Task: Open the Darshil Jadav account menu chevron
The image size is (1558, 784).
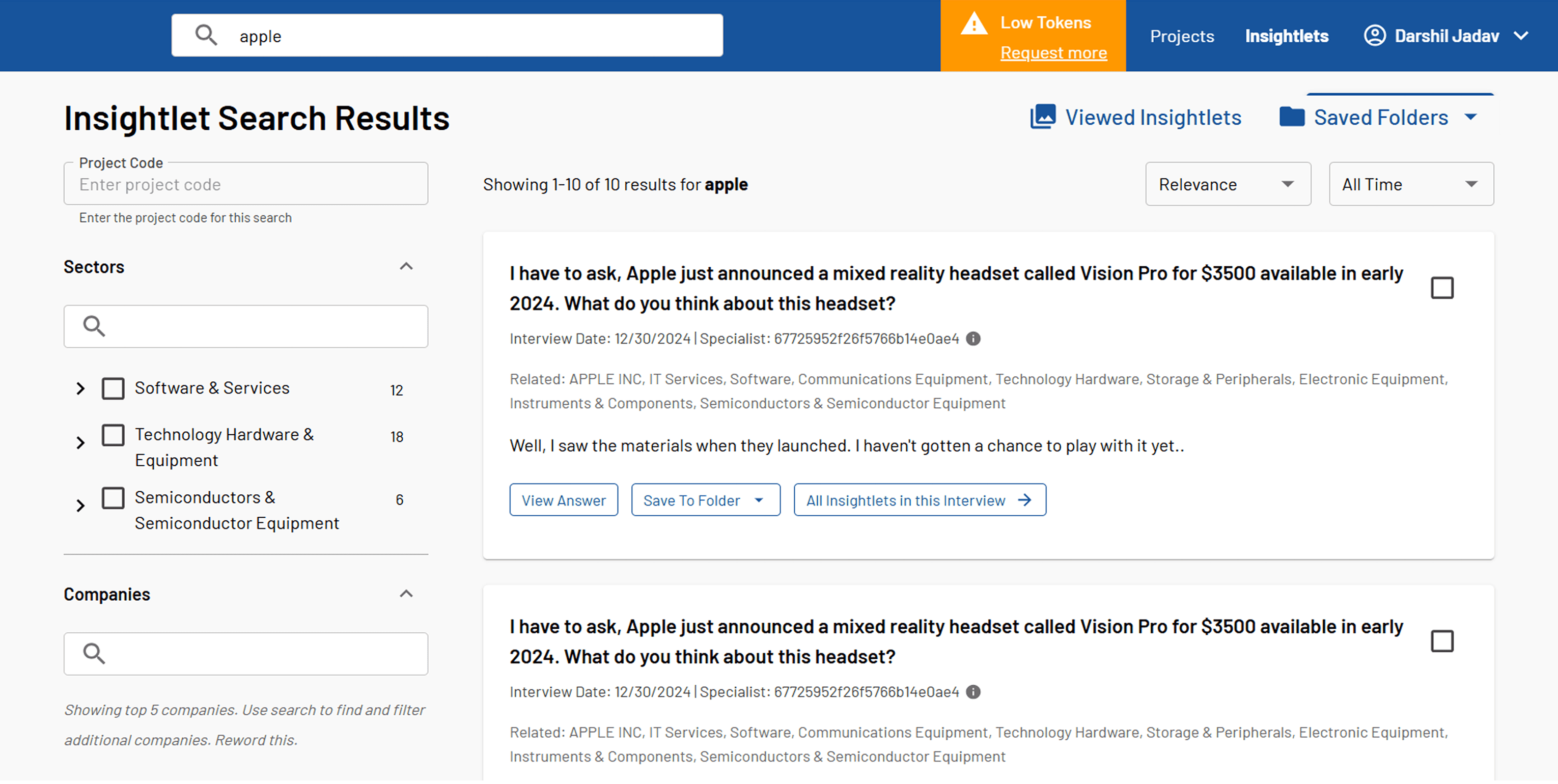Action: (x=1521, y=36)
